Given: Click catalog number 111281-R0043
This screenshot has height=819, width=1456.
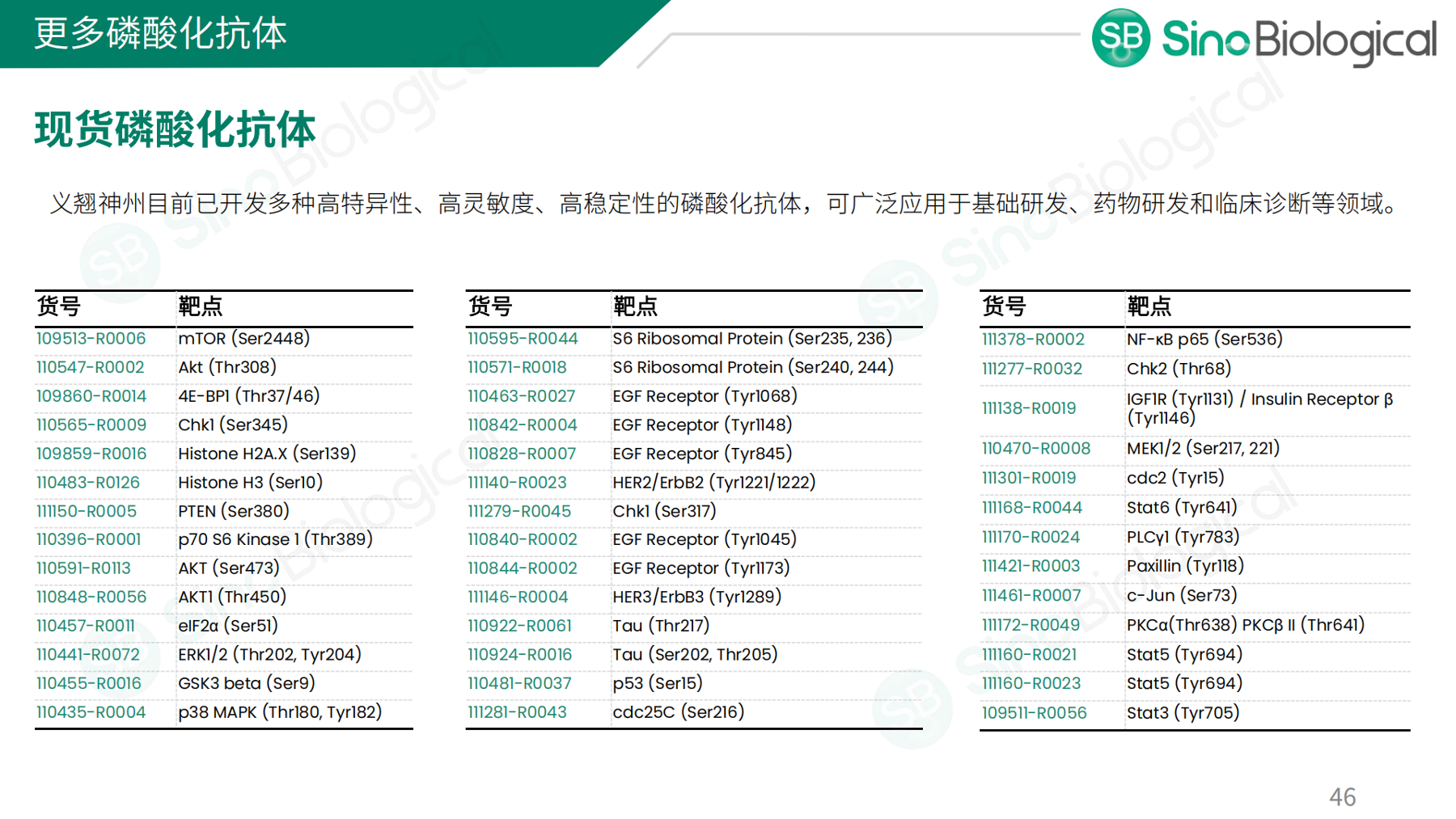Looking at the screenshot, I should click(x=517, y=712).
